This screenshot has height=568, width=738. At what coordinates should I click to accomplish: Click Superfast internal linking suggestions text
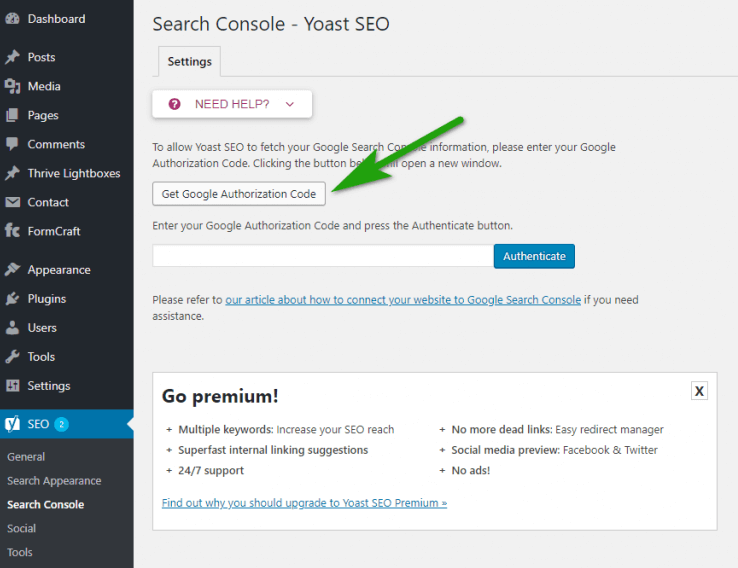(273, 450)
